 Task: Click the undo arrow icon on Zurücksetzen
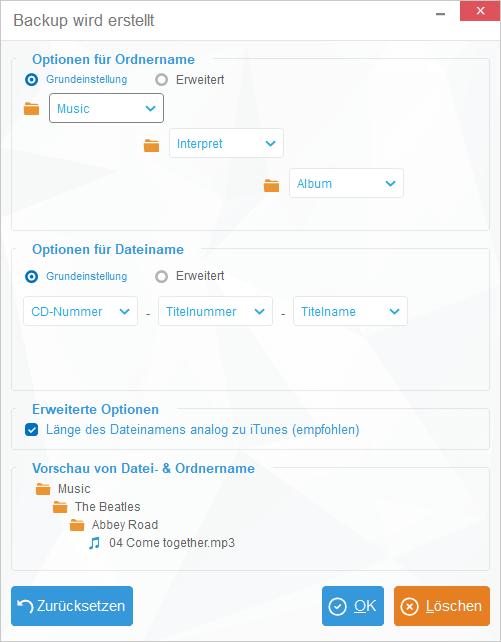click(25, 606)
